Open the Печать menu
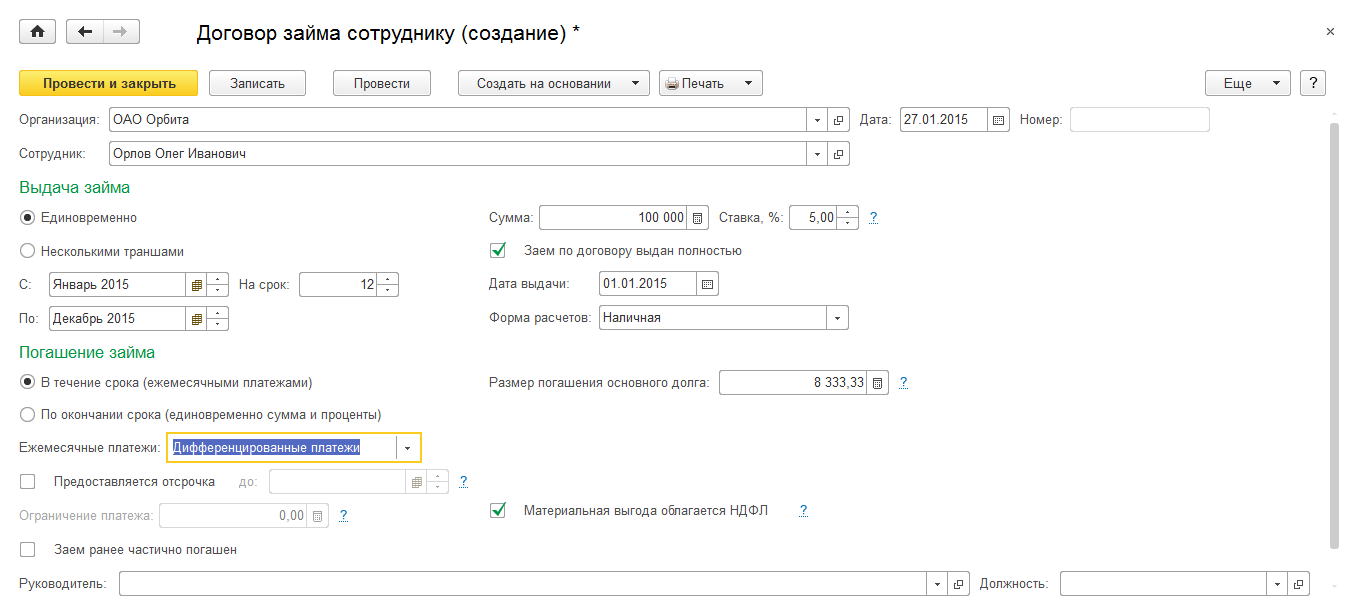The image size is (1352, 606). (x=710, y=83)
